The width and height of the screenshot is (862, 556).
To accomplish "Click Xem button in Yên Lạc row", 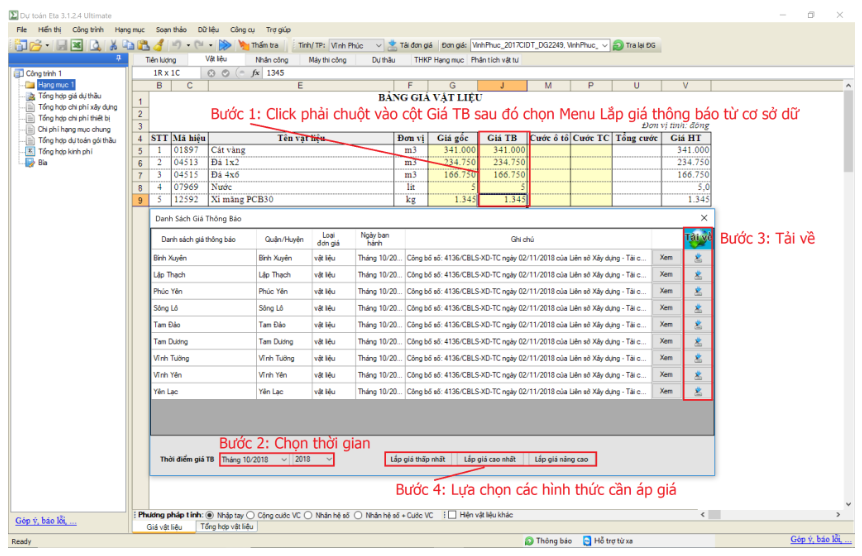I will 666,392.
